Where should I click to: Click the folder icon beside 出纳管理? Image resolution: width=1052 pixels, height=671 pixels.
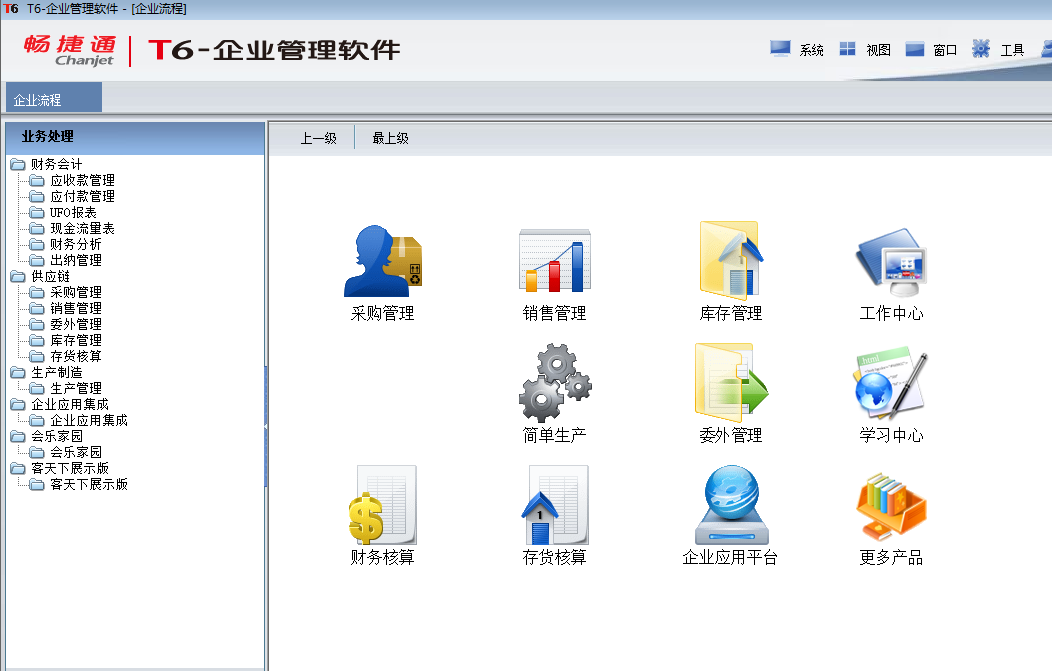coord(37,260)
